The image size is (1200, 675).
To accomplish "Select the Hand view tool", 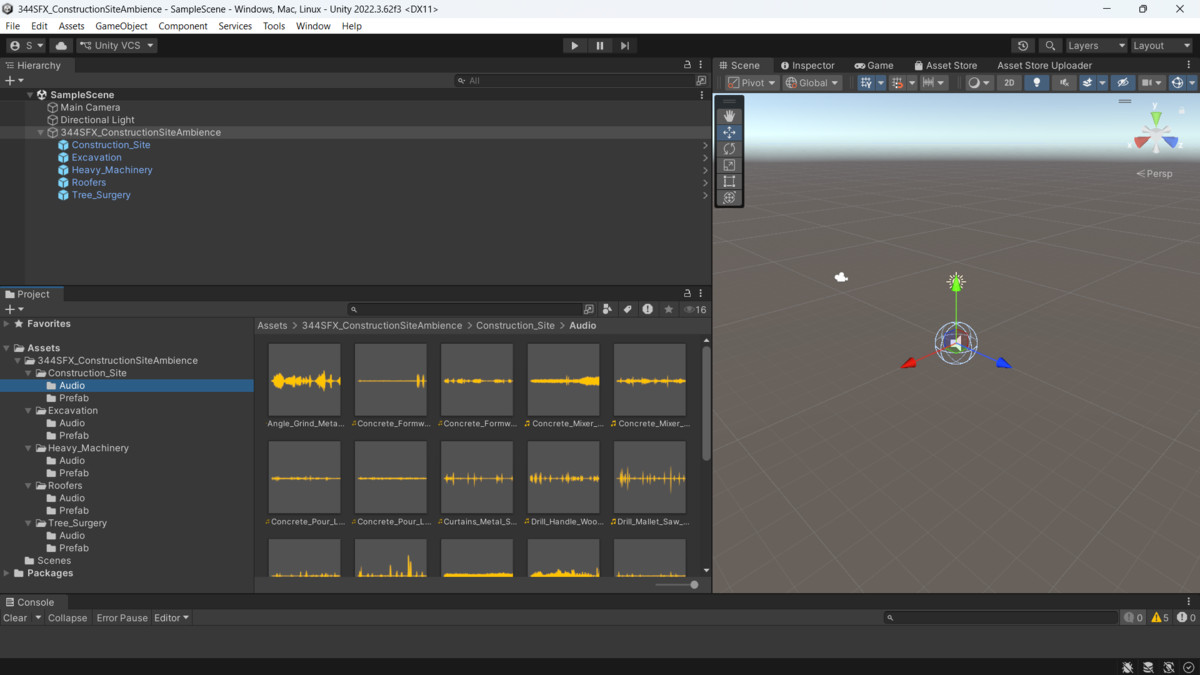I will click(729, 116).
